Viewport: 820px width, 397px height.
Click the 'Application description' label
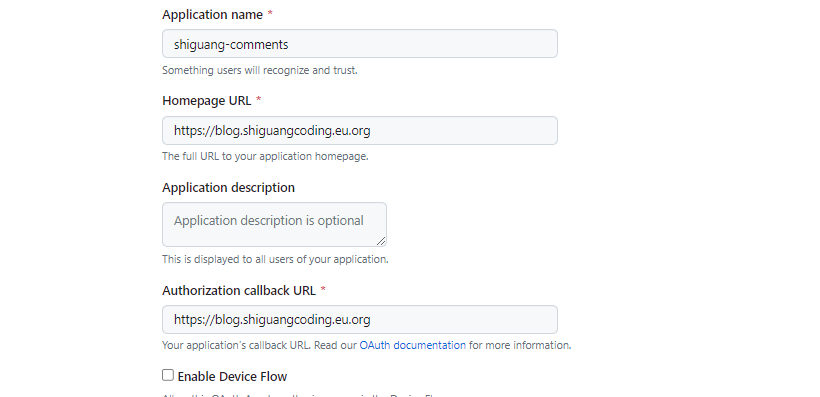[x=229, y=187]
